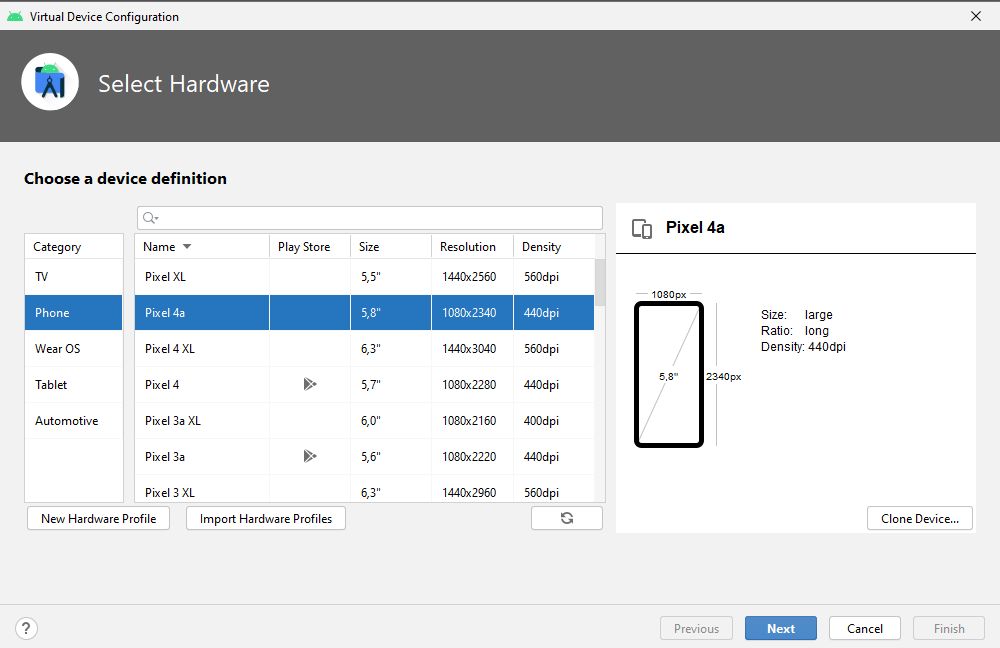Focus the device search input field

[370, 218]
